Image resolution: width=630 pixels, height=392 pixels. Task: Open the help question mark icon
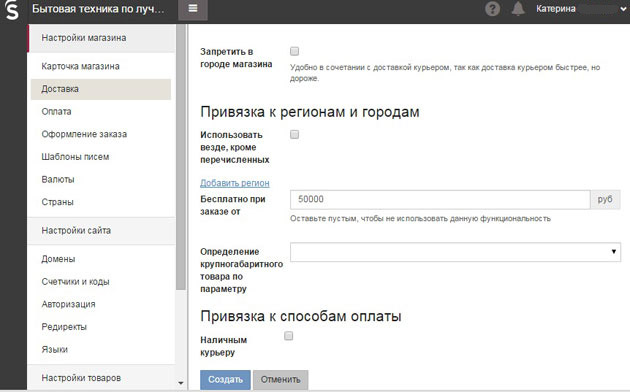[x=492, y=9]
